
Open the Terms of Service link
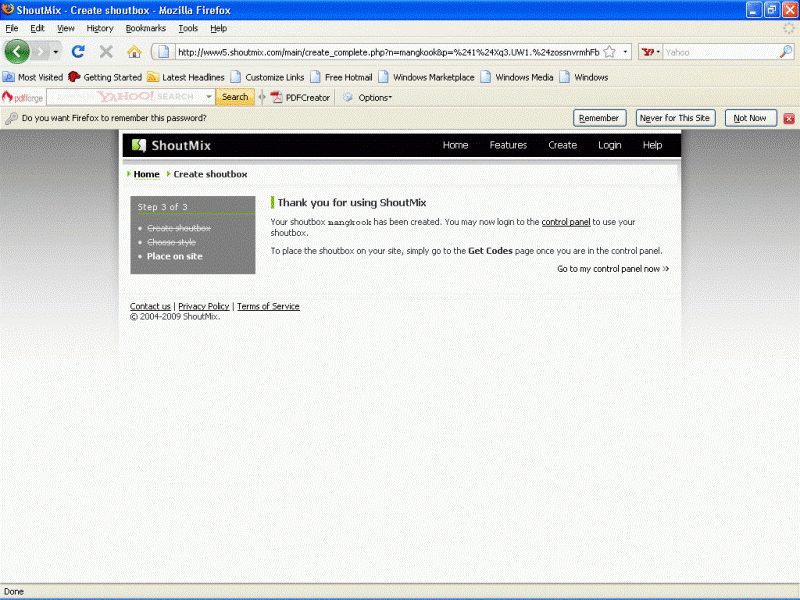tap(268, 306)
